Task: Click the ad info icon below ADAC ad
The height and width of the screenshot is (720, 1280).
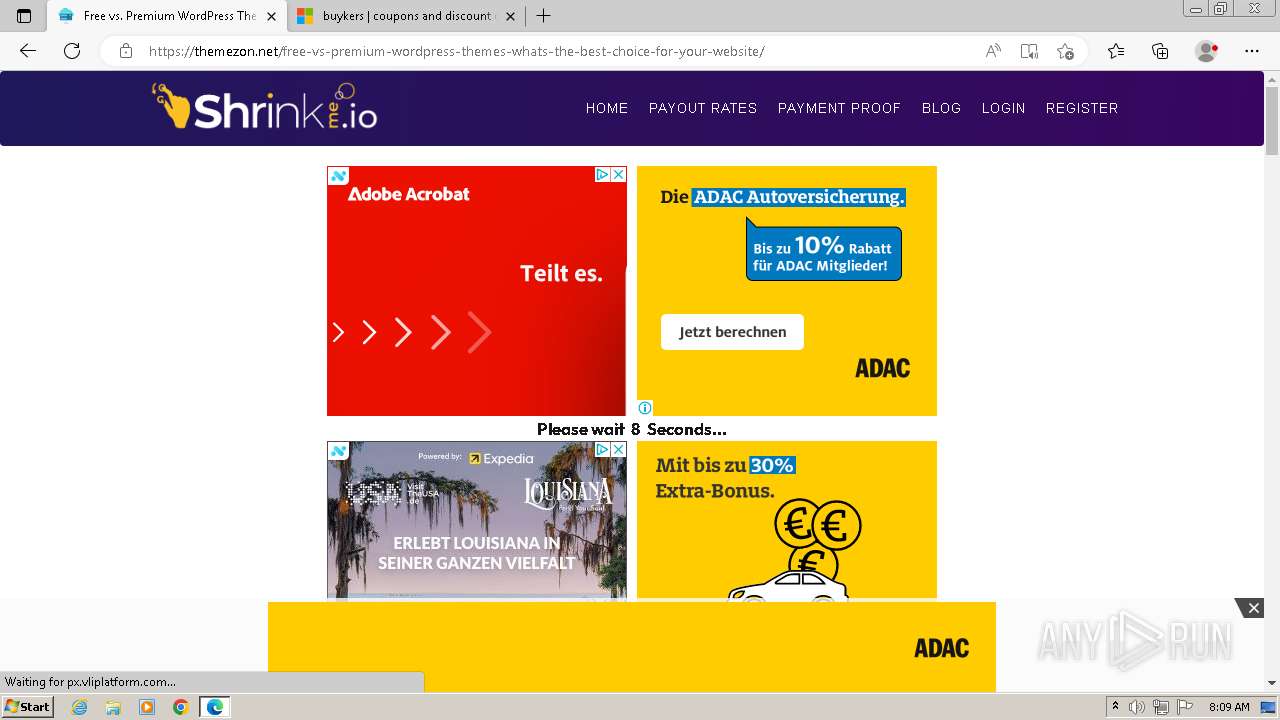Action: (x=645, y=408)
